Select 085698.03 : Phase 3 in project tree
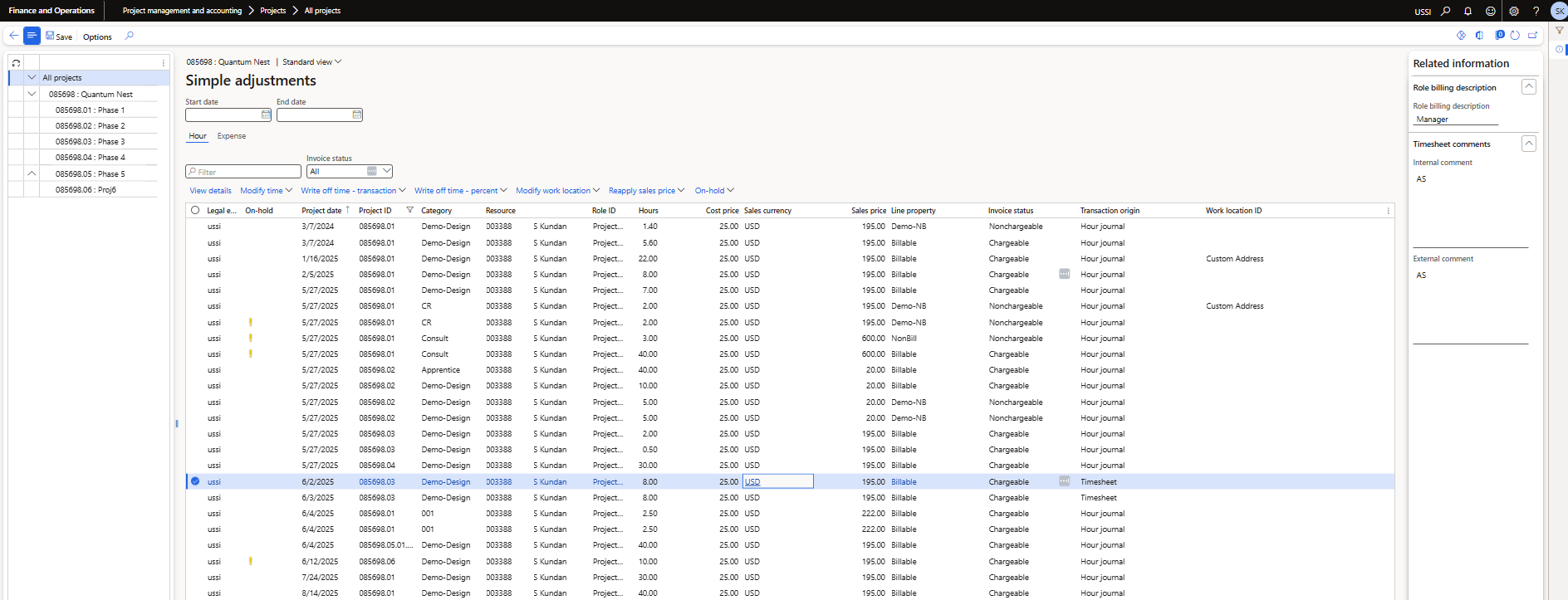 (x=90, y=142)
